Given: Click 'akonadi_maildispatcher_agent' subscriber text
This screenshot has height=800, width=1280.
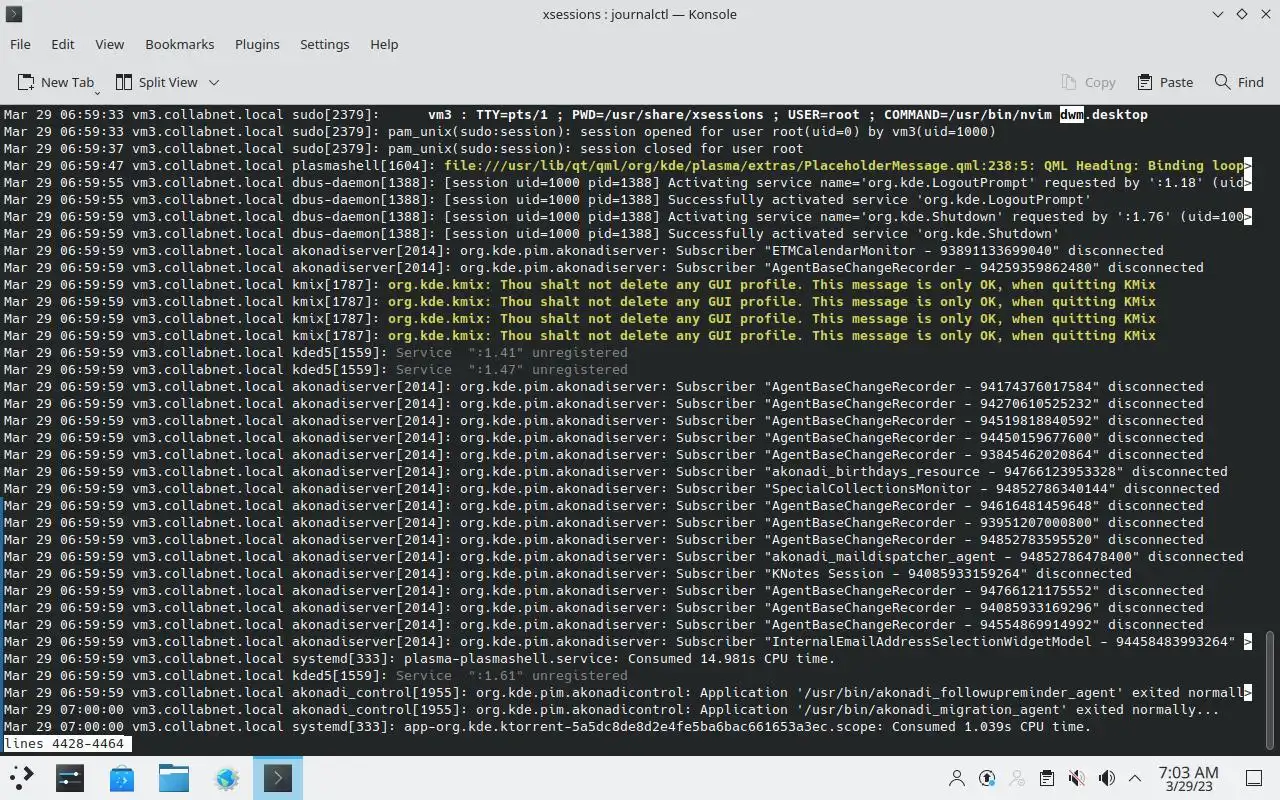Looking at the screenshot, I should pyautogui.click(x=884, y=557).
